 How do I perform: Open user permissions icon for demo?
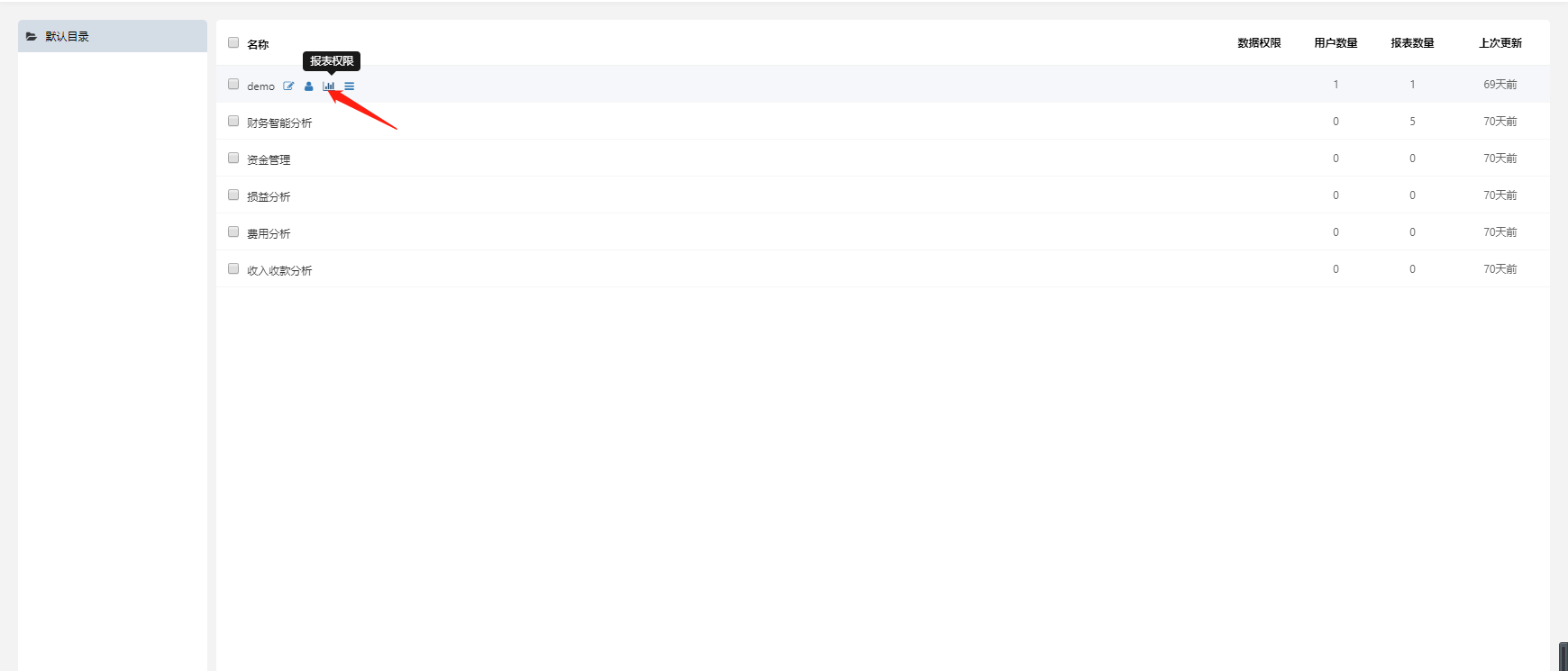308,86
